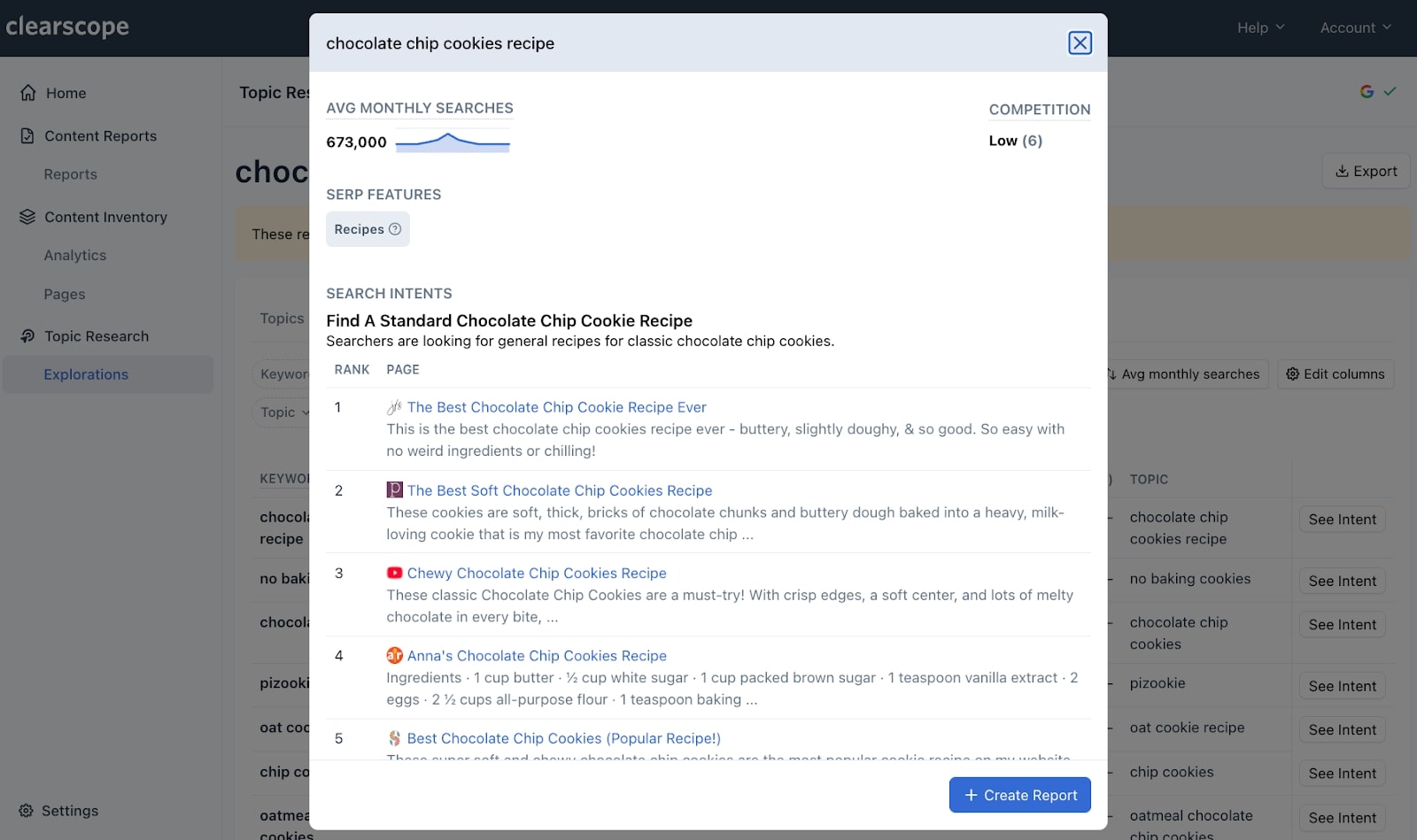Open Analytics in the sidebar
This screenshot has width=1417, height=840.
point(75,255)
